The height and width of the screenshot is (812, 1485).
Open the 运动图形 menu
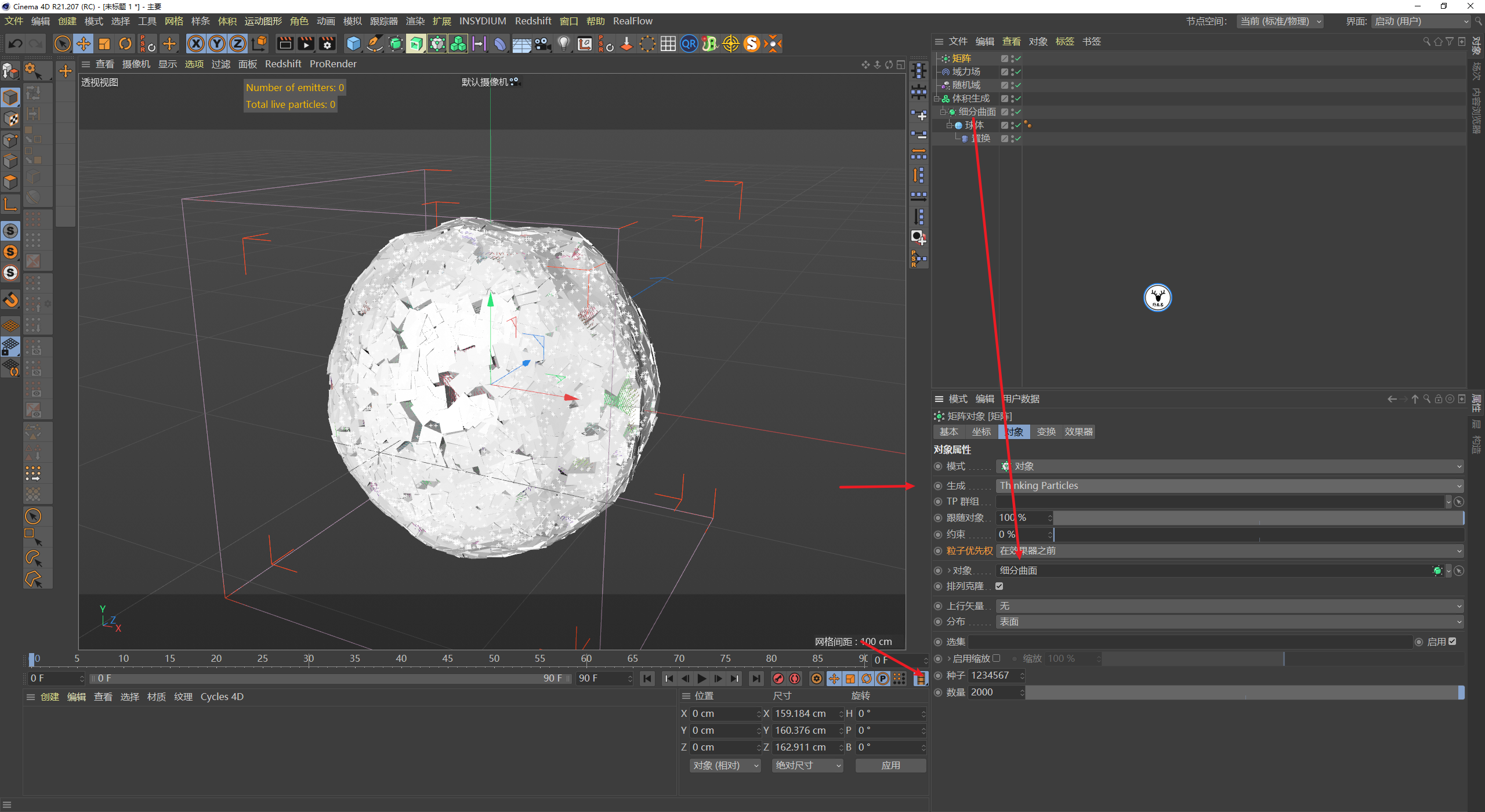tap(263, 21)
